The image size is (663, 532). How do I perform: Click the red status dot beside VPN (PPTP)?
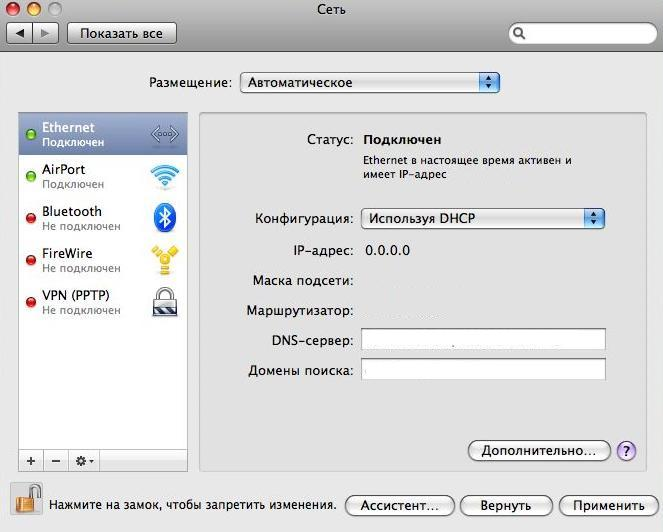[x=31, y=302]
